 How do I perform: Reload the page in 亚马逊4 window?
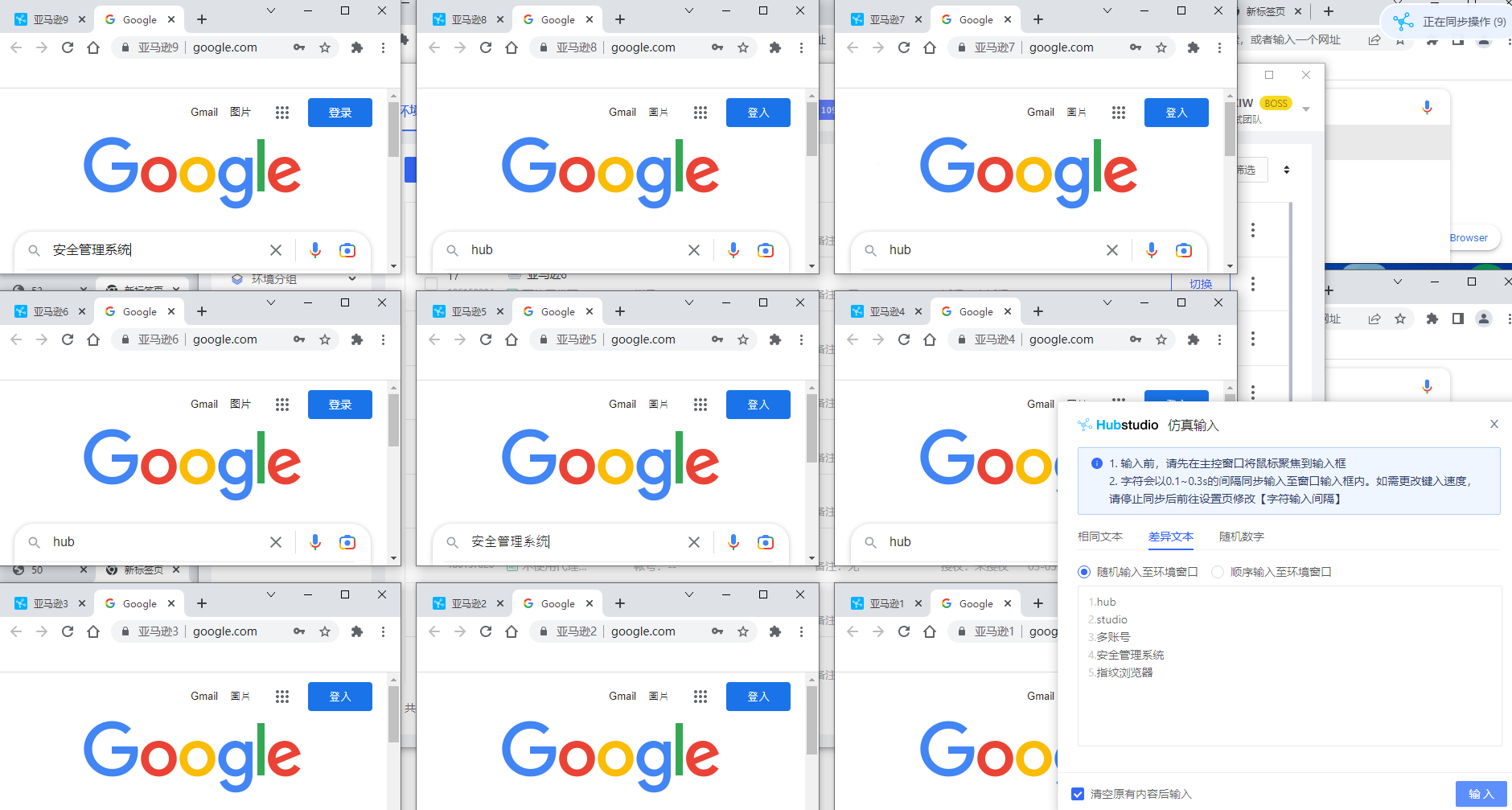pyautogui.click(x=904, y=339)
